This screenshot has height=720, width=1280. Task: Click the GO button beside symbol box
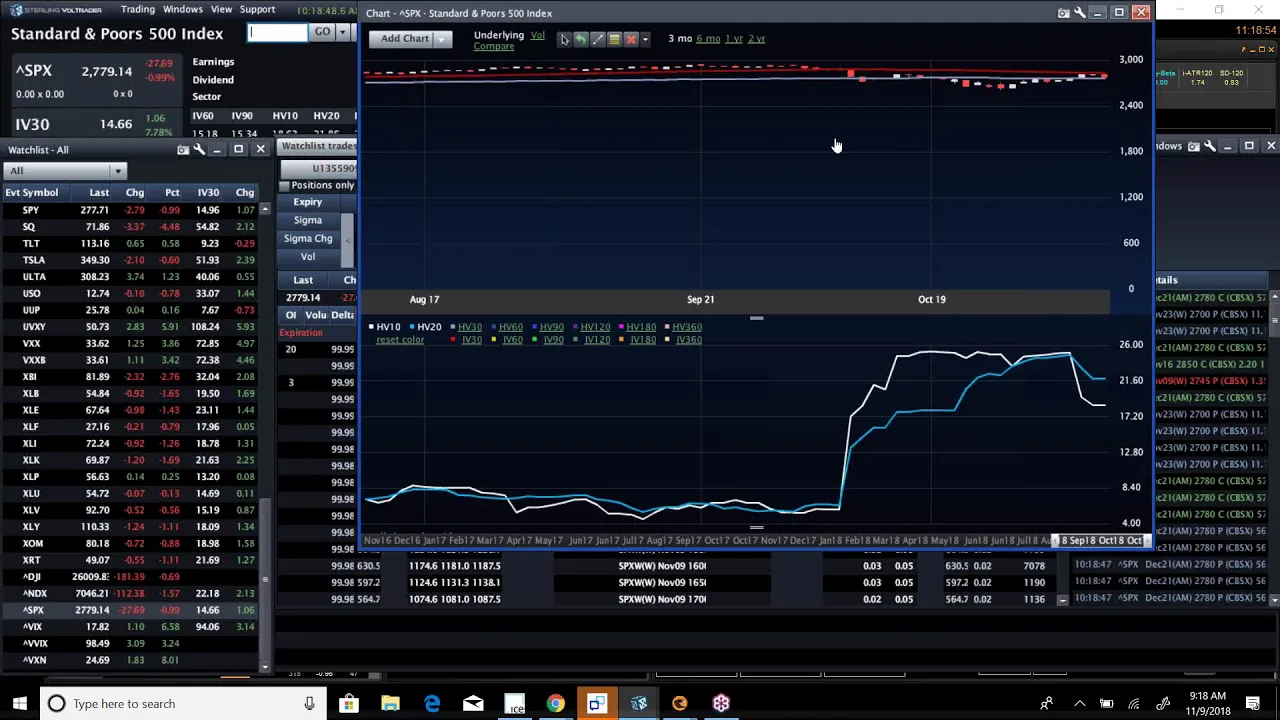click(322, 32)
